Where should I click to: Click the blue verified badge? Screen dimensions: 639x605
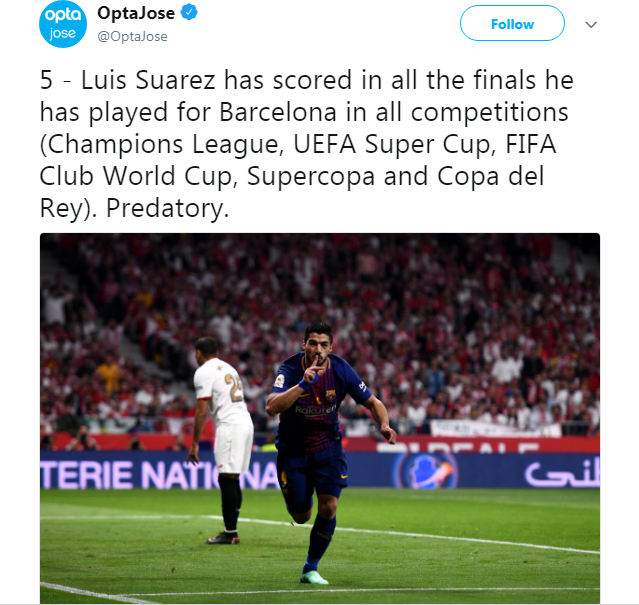point(185,14)
